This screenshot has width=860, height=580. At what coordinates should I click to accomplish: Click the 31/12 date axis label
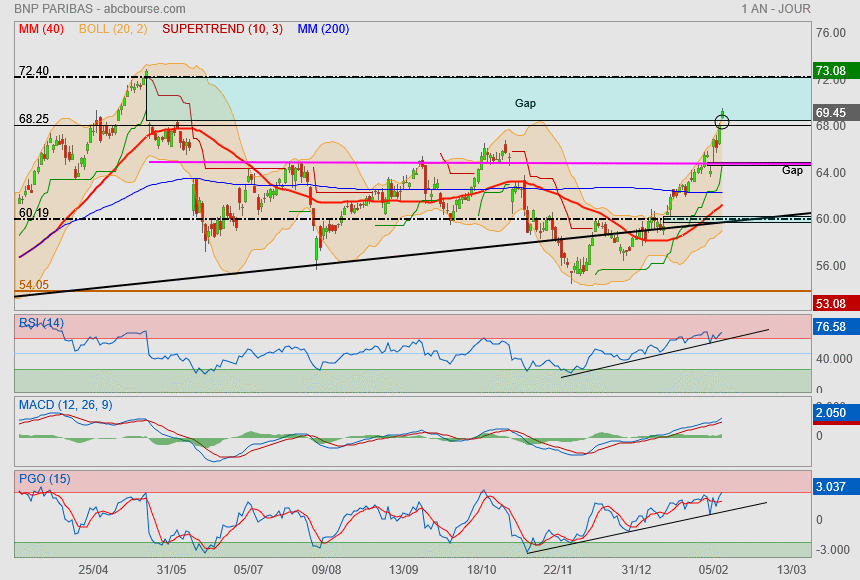pos(636,570)
